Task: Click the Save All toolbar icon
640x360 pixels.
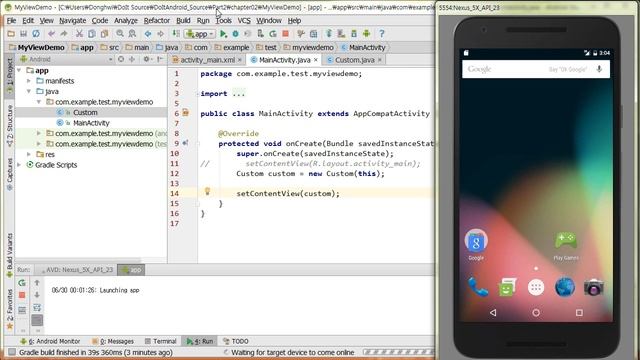Action: point(23,34)
